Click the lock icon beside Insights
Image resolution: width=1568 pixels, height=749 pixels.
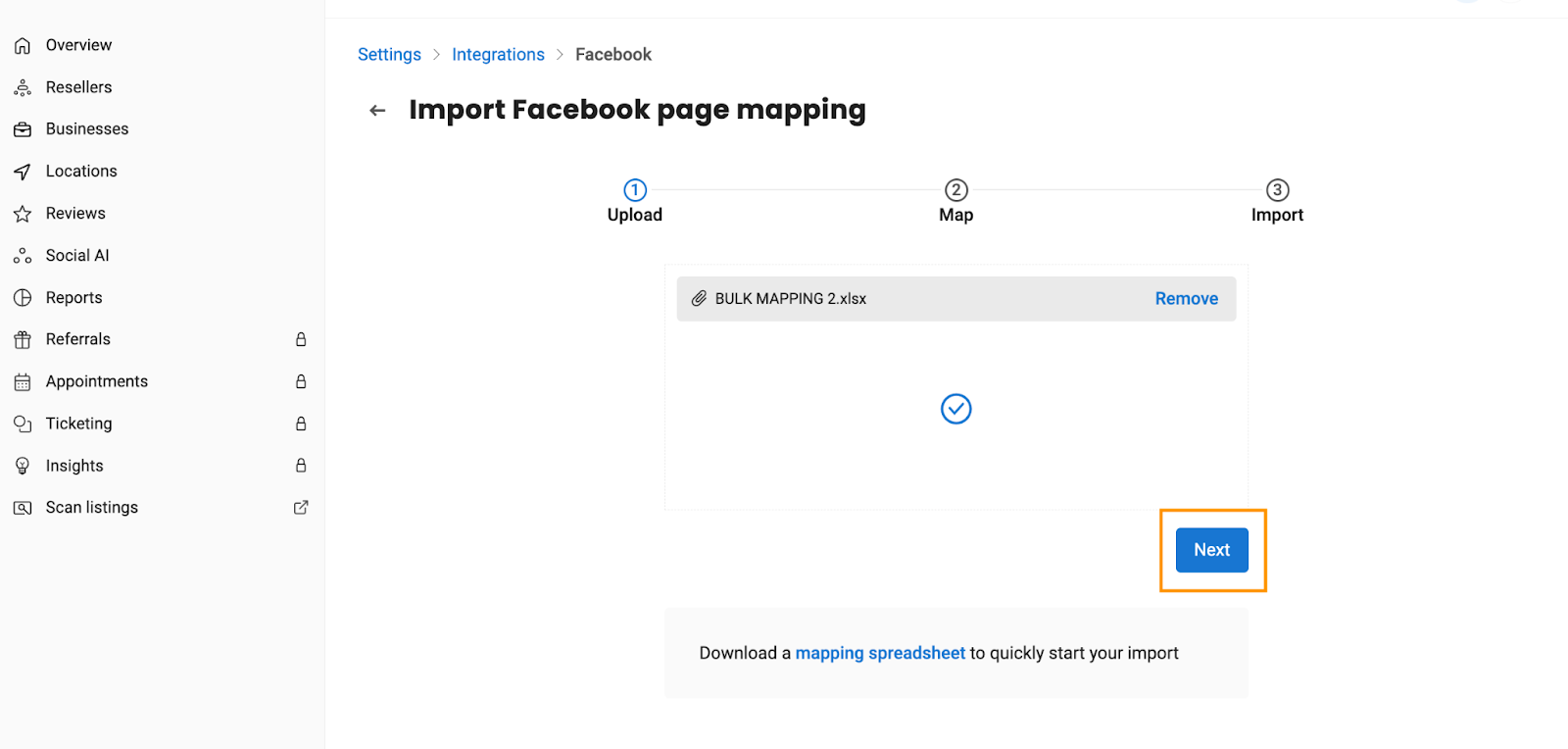tap(301, 465)
